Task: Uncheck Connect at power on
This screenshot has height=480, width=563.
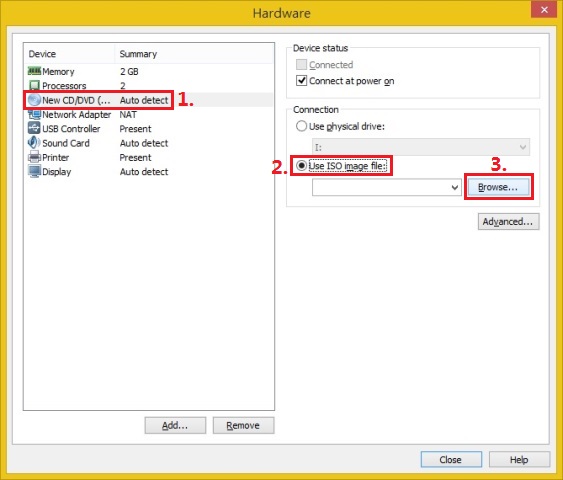Action: point(301,81)
